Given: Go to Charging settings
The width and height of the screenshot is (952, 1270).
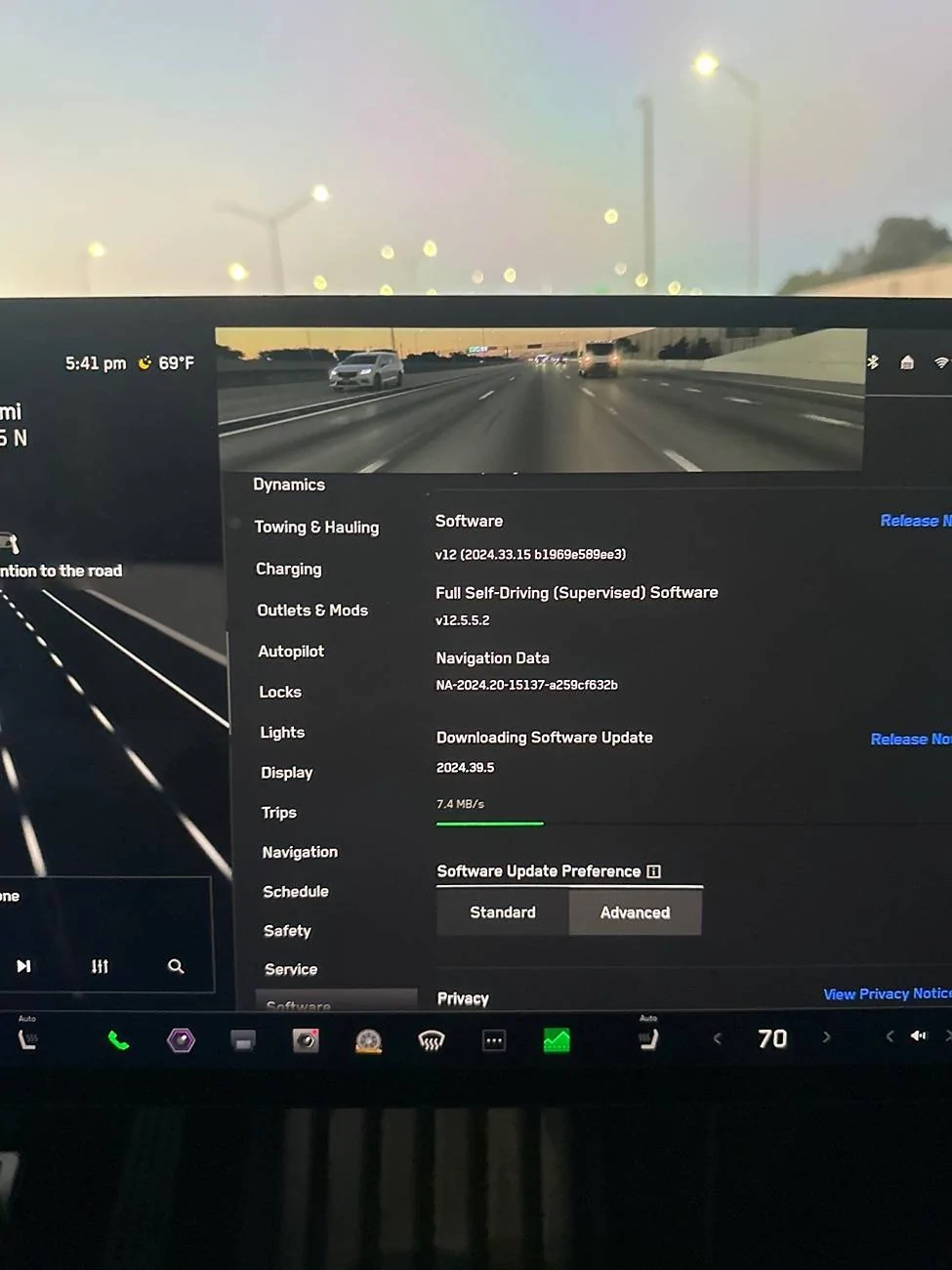Looking at the screenshot, I should coord(288,569).
